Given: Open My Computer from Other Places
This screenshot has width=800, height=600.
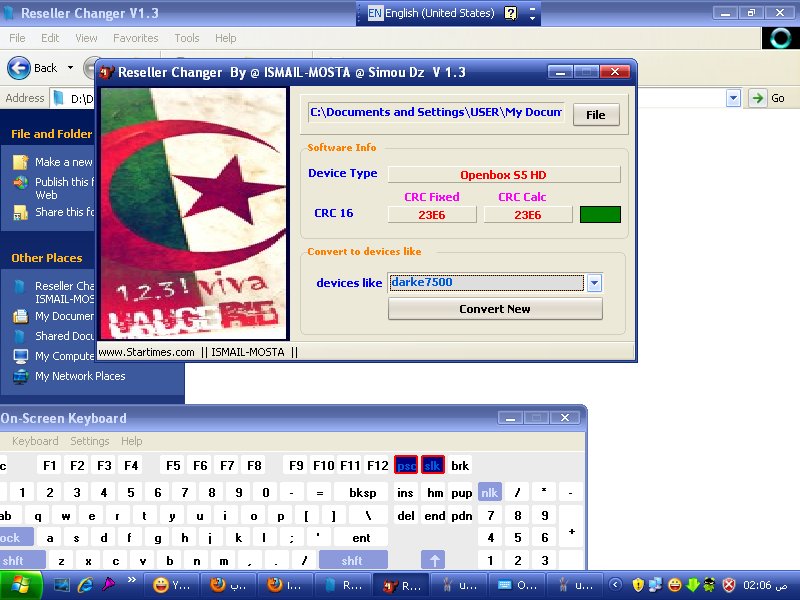Looking at the screenshot, I should pyautogui.click(x=54, y=356).
